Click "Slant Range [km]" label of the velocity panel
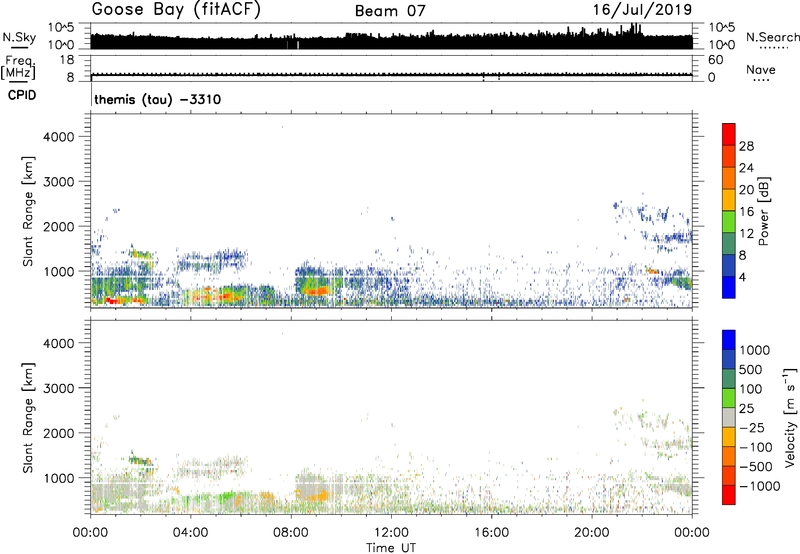This screenshot has height=554, width=800. tap(28, 417)
